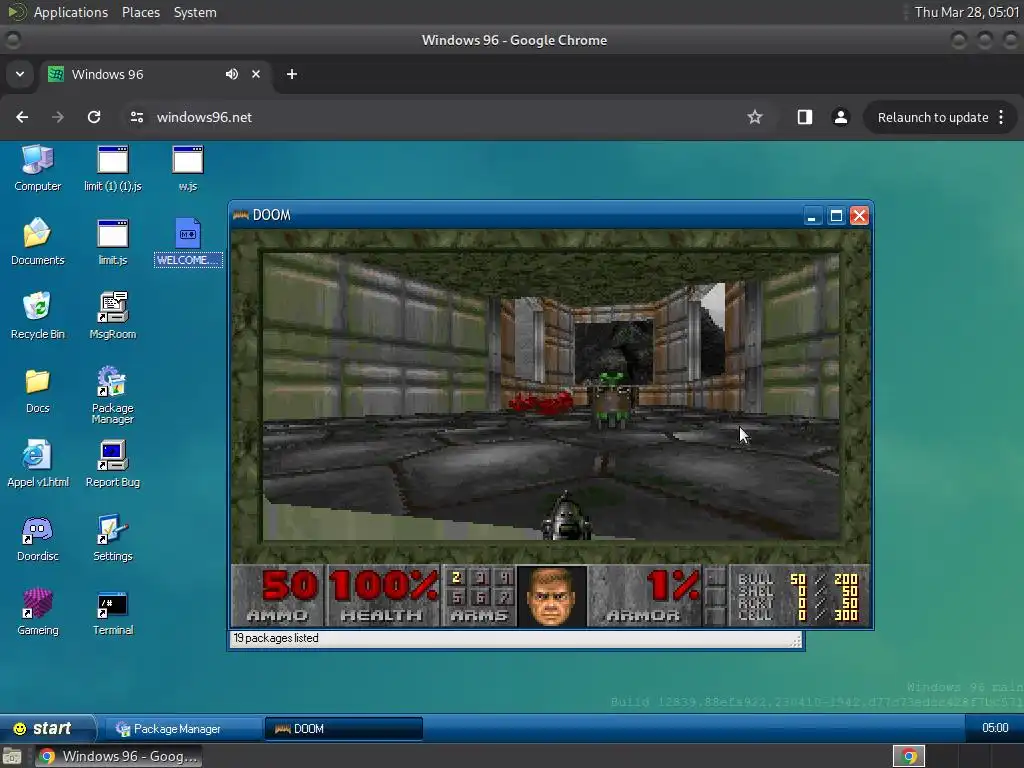Open the Chrome profile icon
Screen dimensions: 1024x768
point(840,117)
